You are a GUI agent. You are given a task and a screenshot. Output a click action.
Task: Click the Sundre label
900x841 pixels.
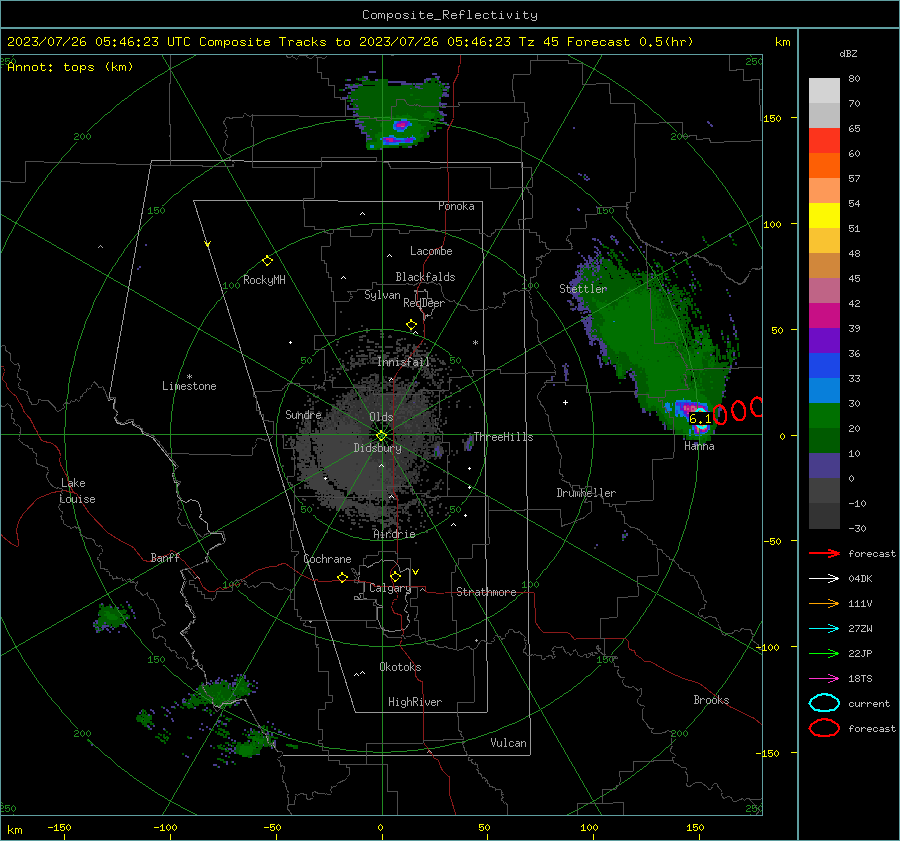(303, 414)
